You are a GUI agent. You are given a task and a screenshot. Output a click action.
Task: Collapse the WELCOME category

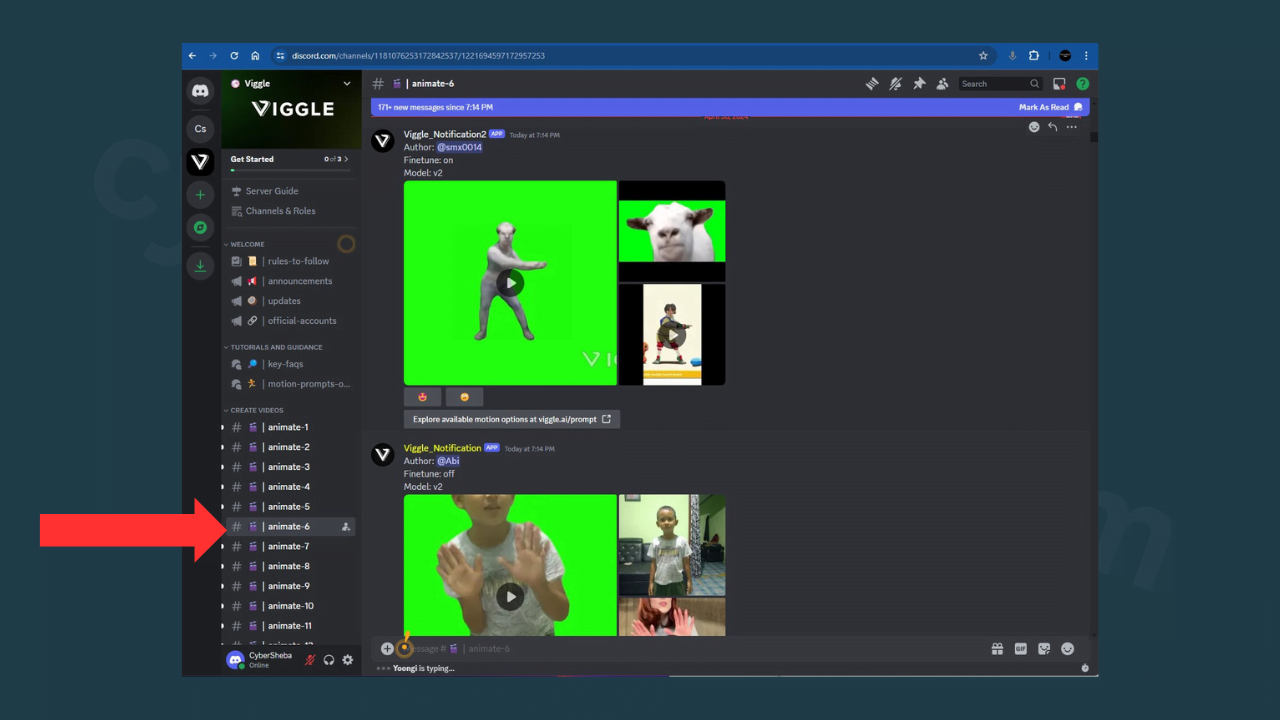coord(246,244)
